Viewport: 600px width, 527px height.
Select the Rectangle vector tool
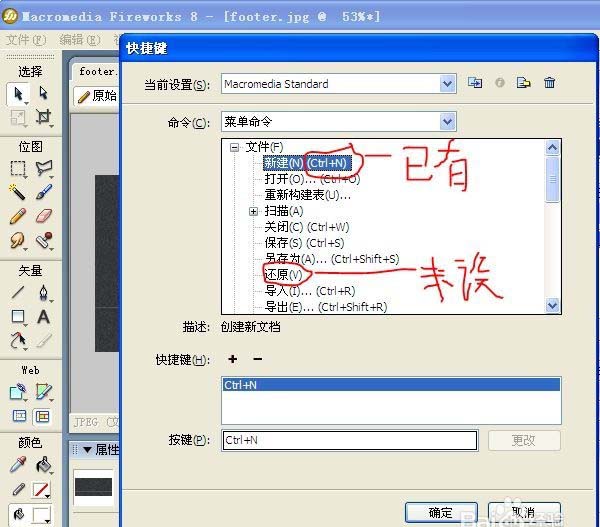[18, 317]
